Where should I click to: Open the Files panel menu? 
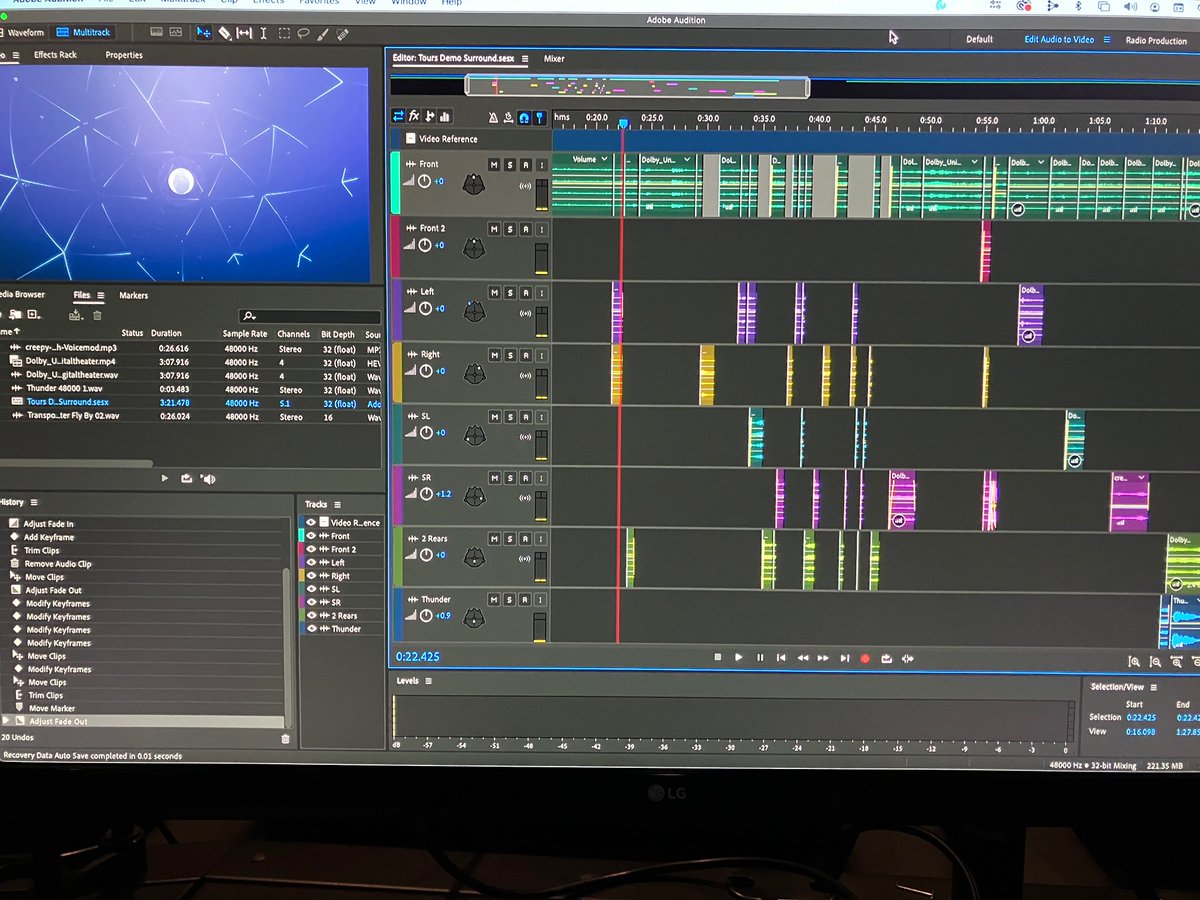(x=101, y=295)
